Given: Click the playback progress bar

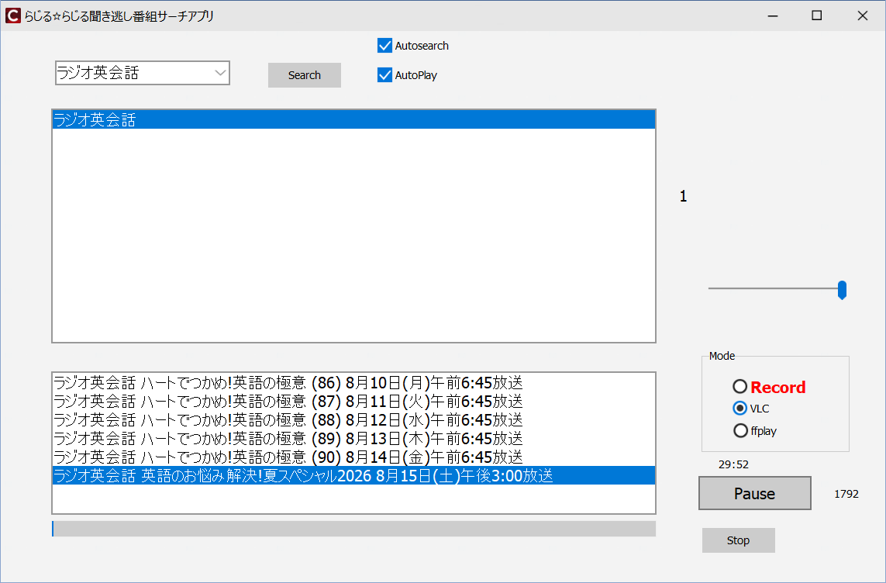Looking at the screenshot, I should tap(354, 529).
